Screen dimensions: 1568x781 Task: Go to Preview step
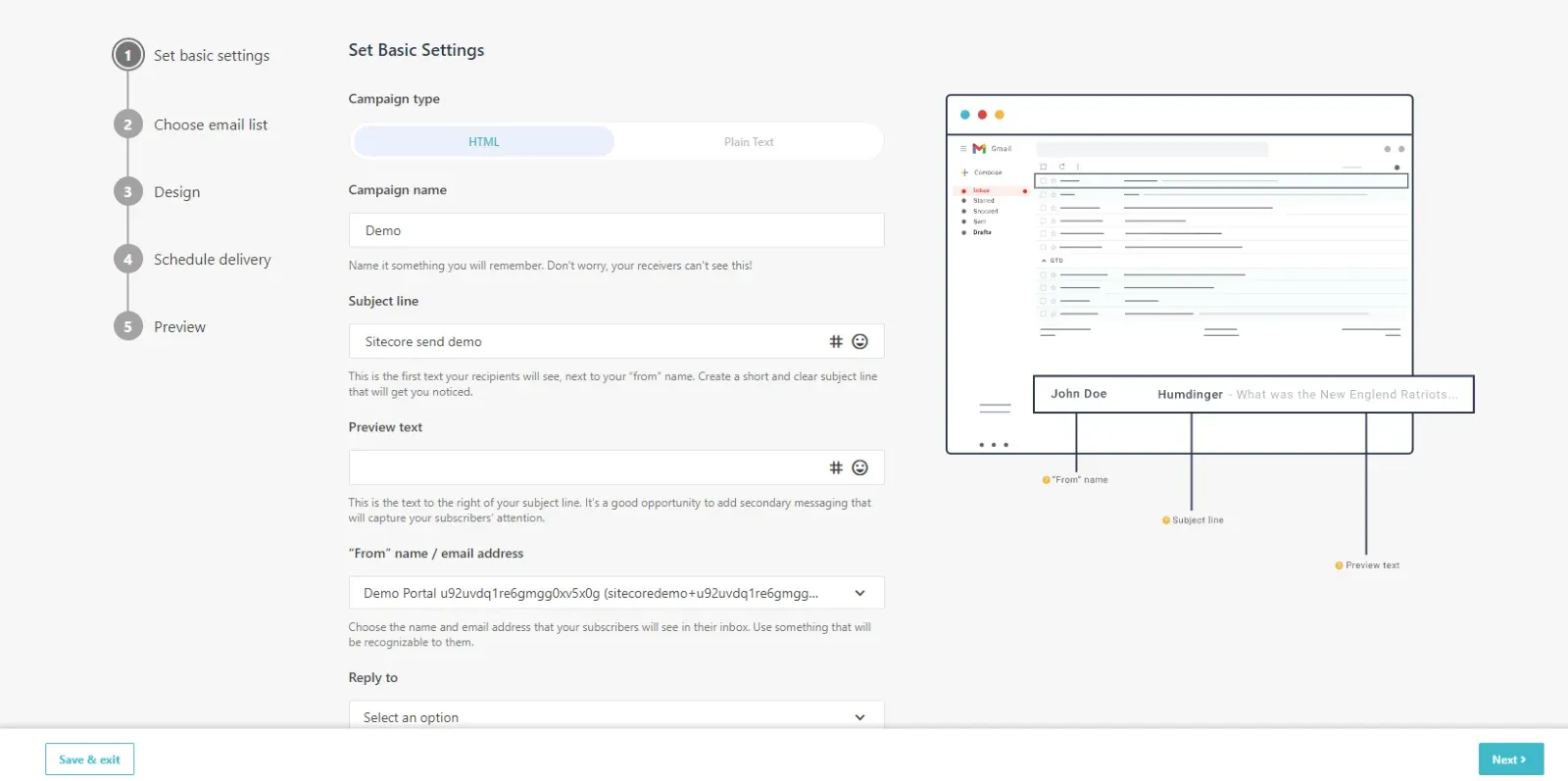tap(179, 327)
